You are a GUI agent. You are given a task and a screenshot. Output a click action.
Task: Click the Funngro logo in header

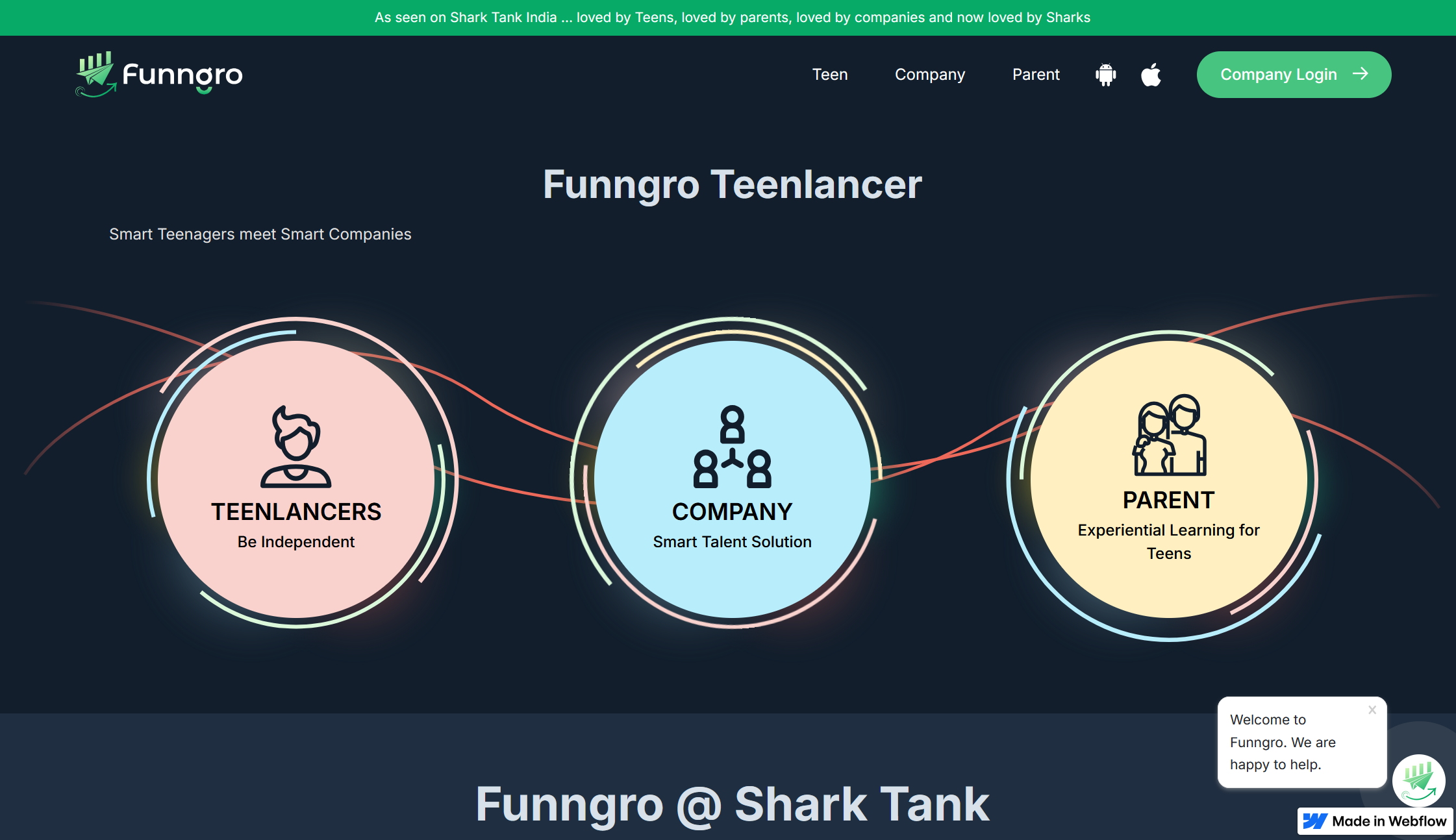pos(159,75)
